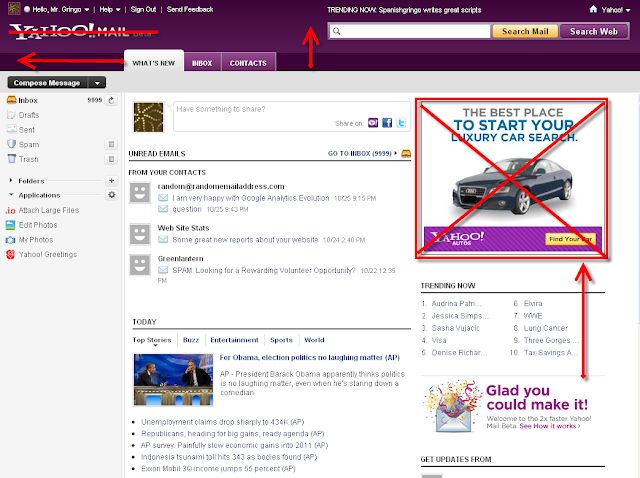
Task: Click envelope icon for Google Analytics email
Action: (x=163, y=198)
